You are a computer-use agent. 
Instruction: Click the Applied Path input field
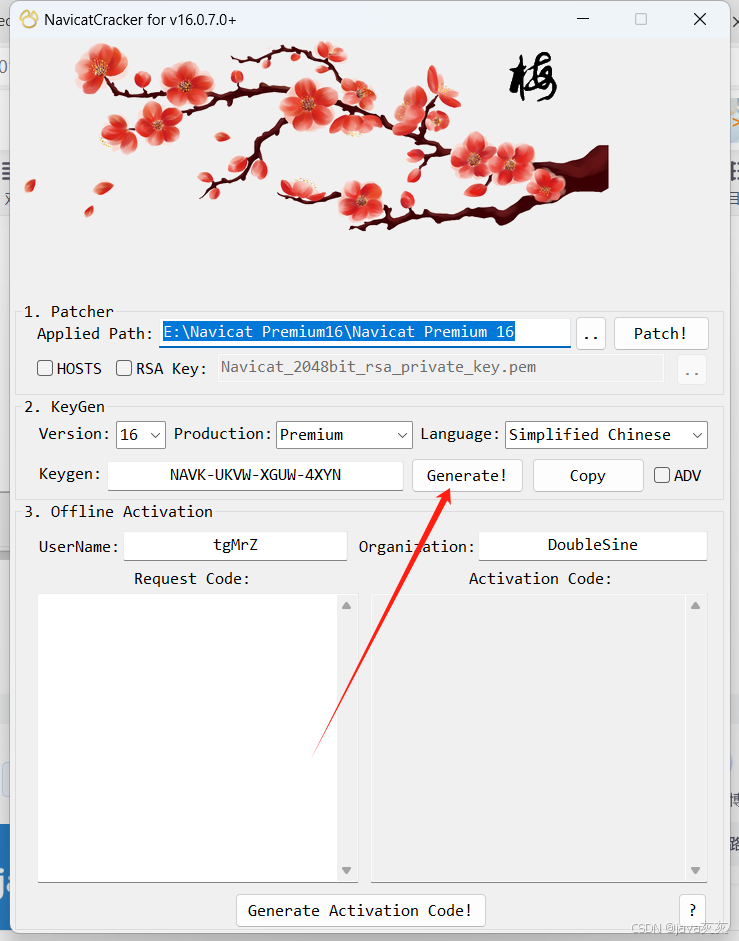[365, 332]
